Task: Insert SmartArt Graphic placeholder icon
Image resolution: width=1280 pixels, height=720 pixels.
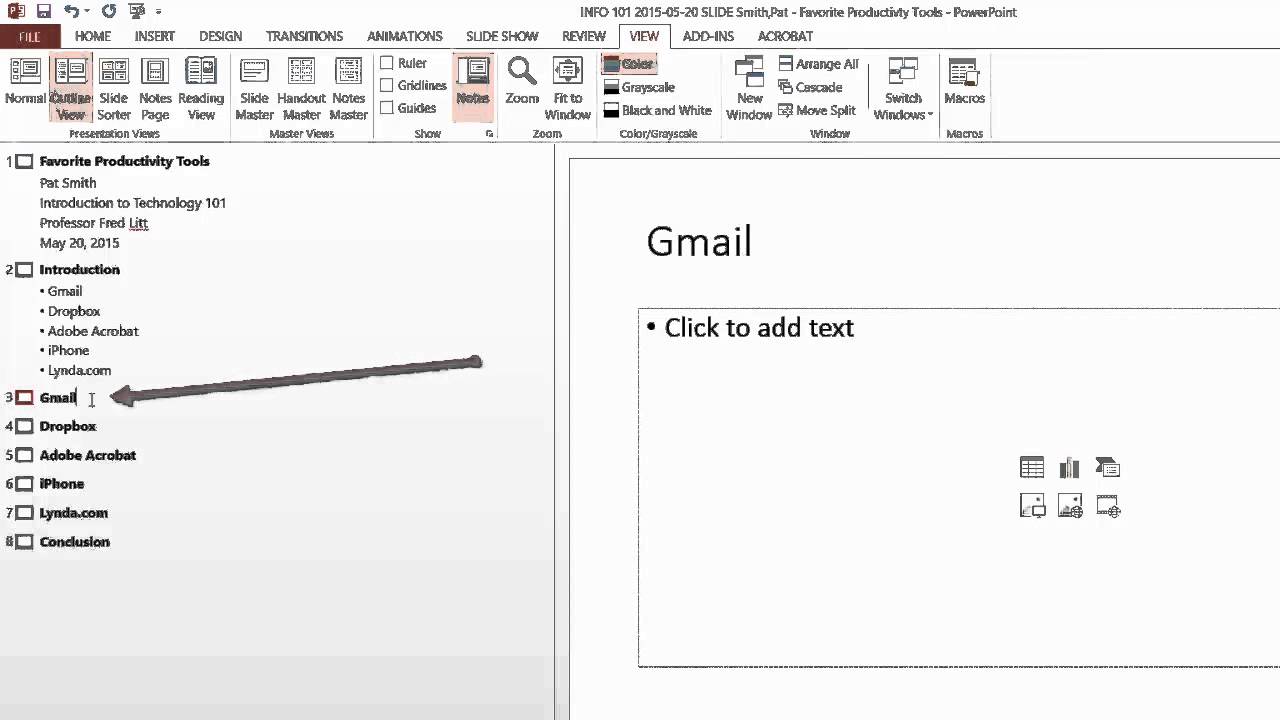Action: tap(1108, 467)
